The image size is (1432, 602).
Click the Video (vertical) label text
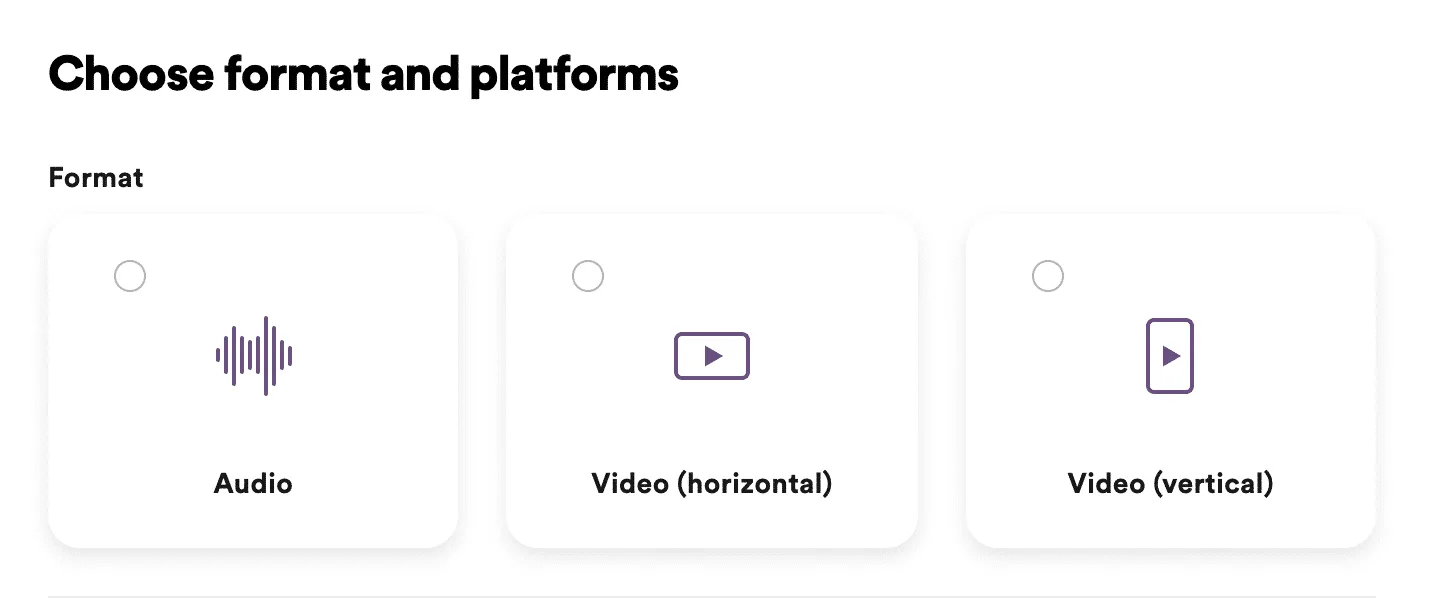point(1170,483)
